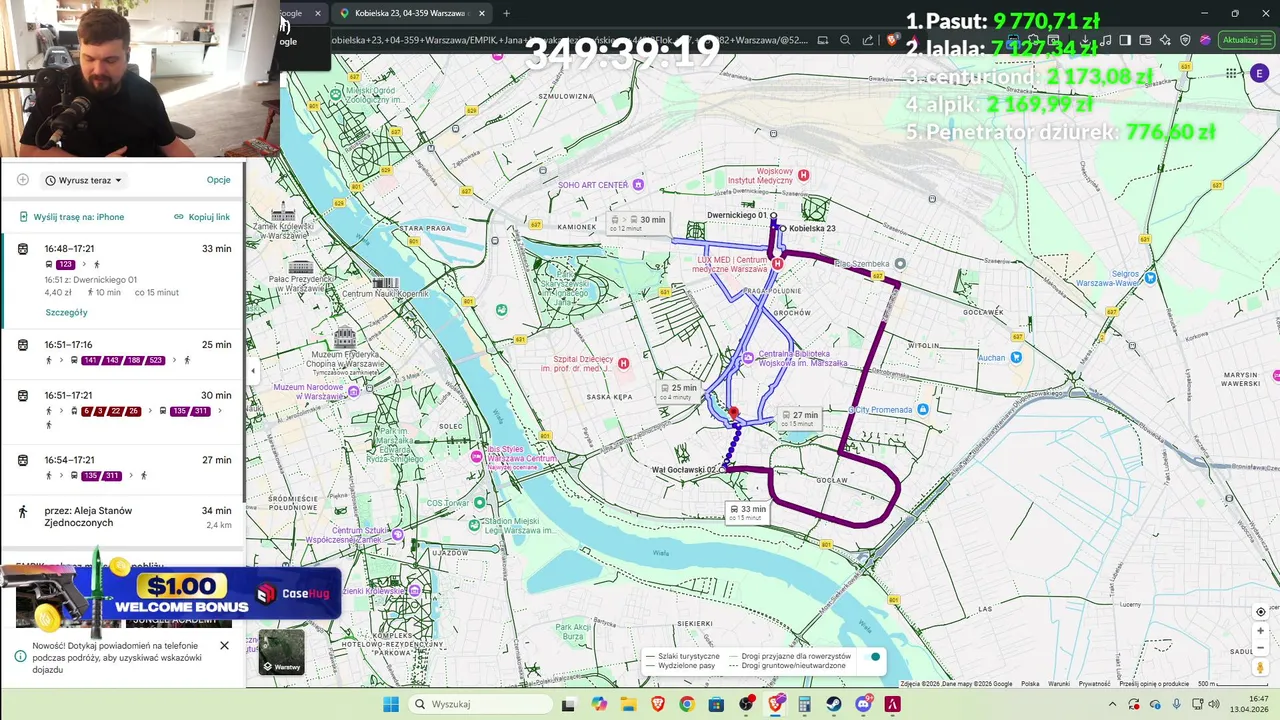Click the transit icon of the 16:48 route
1280x720 pixels.
pos(23,249)
